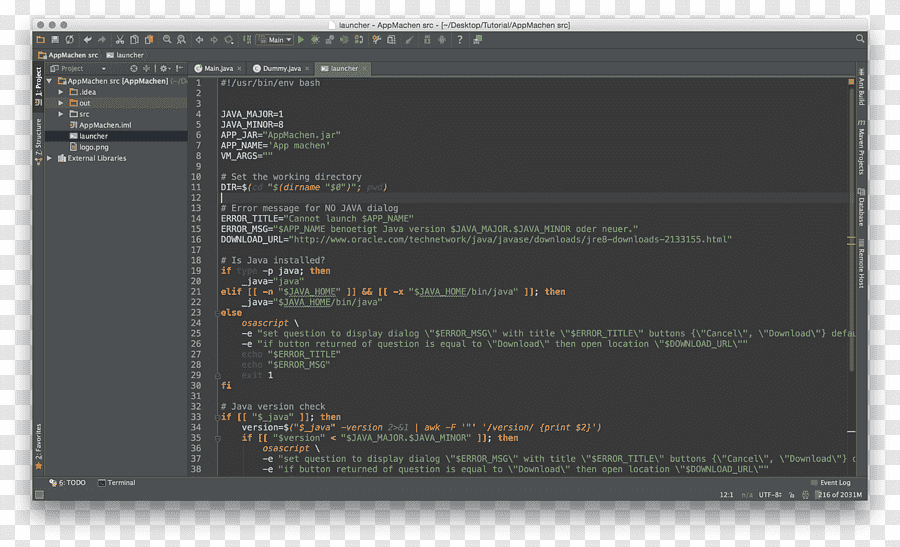This screenshot has width=900, height=547.
Task: Toggle tool window buttons at bottom-left corner
Action: coord(40,494)
